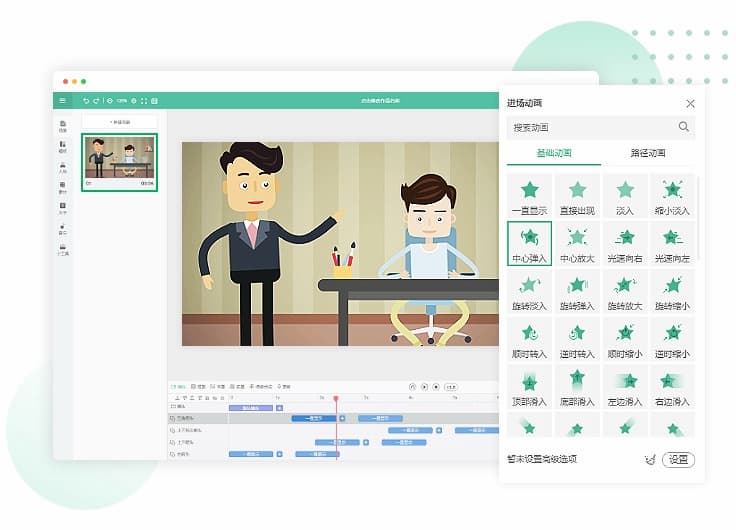The image size is (736, 530).
Task: Select the scene thumbnail in the slide panel
Action: (x=119, y=160)
